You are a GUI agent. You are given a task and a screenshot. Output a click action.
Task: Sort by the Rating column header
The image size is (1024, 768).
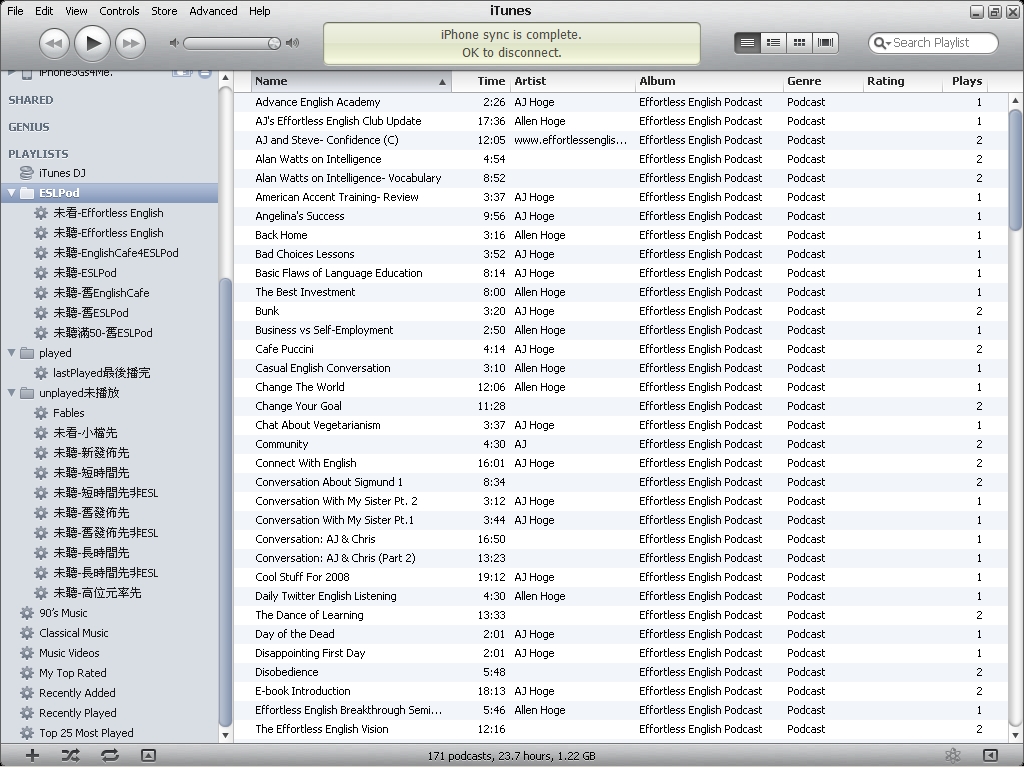click(903, 81)
